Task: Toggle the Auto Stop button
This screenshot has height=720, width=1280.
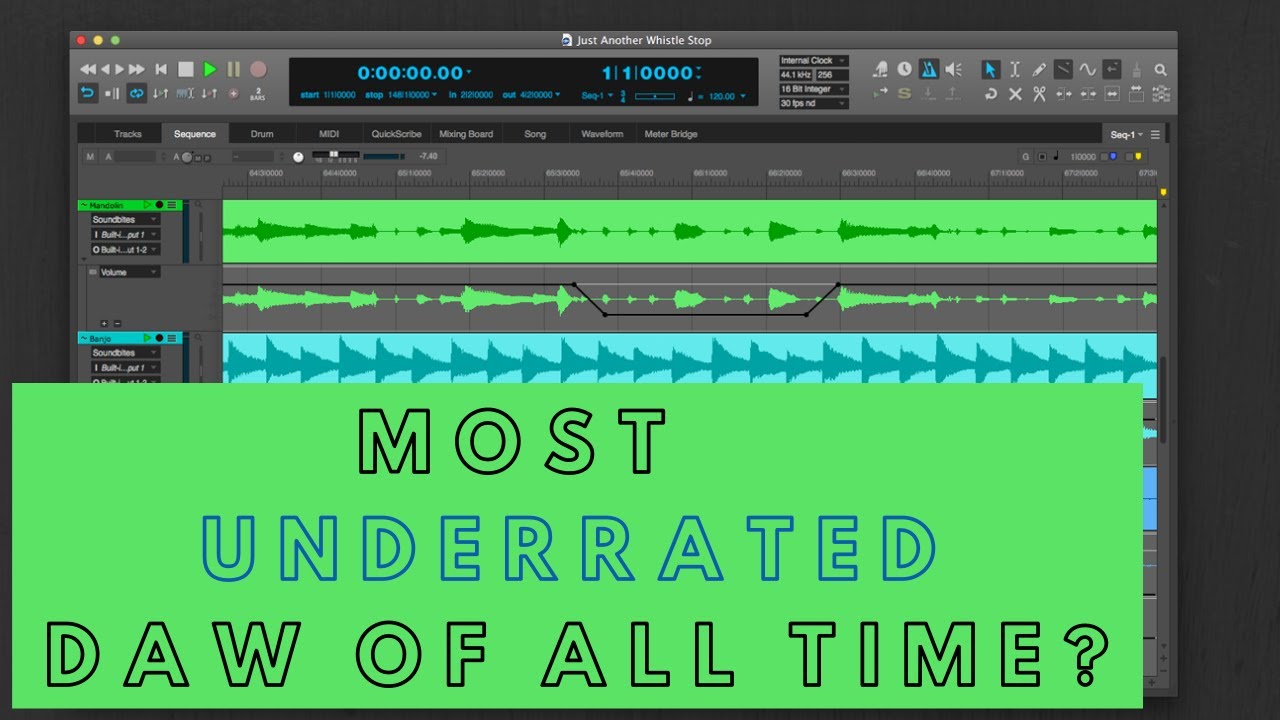Action: [112, 93]
